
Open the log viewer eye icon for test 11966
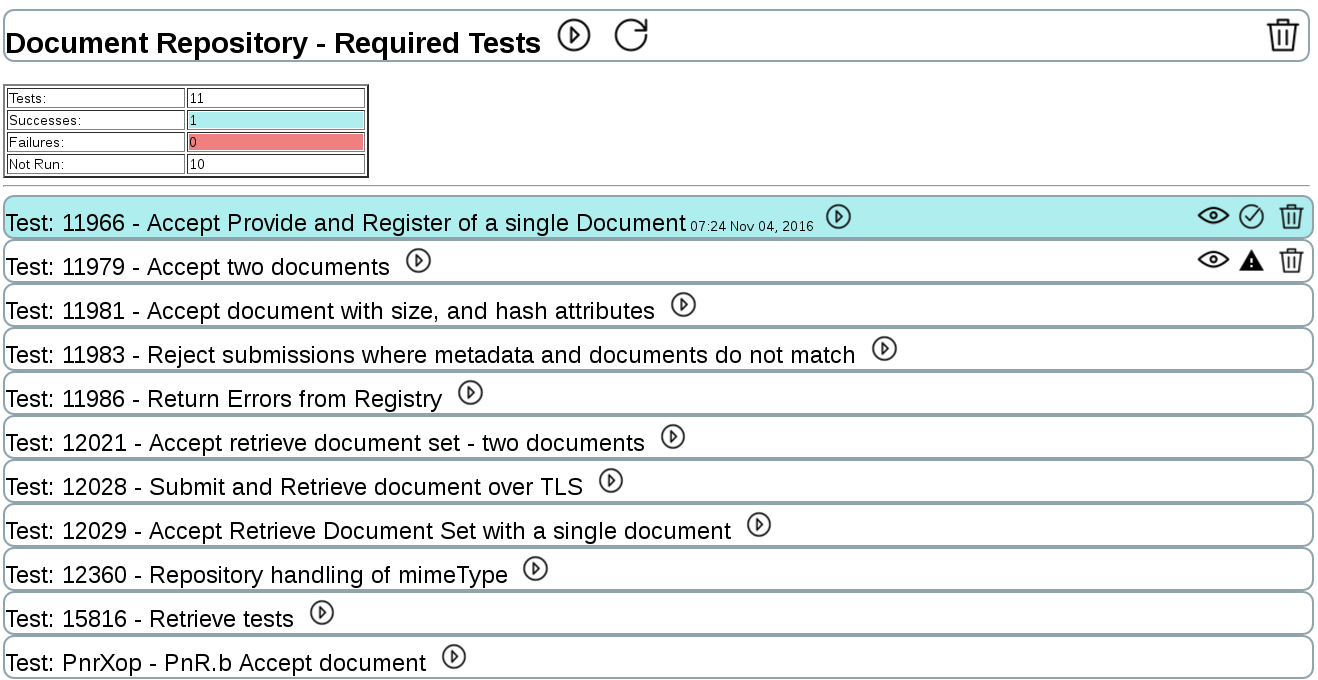pyautogui.click(x=1213, y=216)
